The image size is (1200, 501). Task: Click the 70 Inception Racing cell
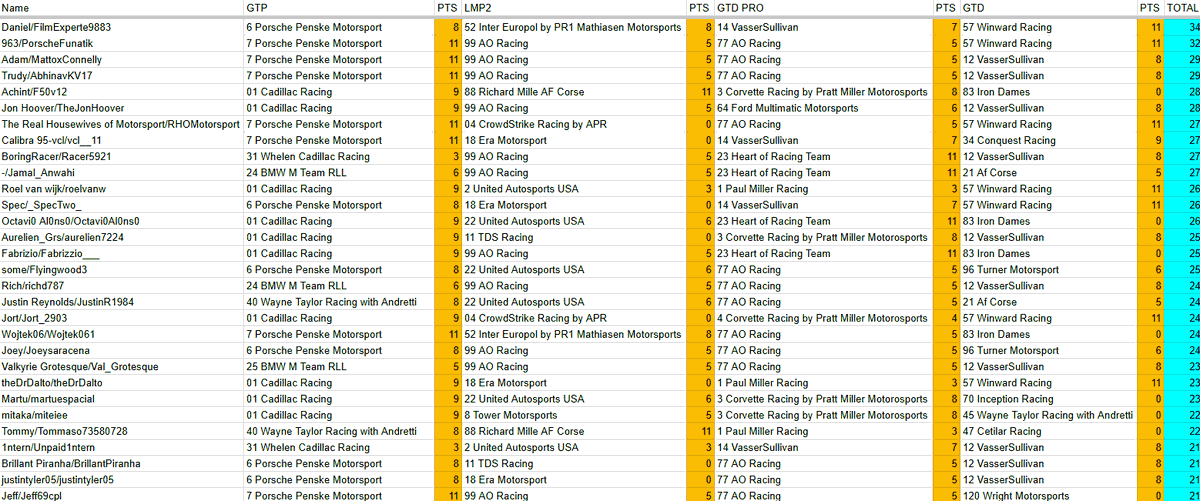point(1048,399)
